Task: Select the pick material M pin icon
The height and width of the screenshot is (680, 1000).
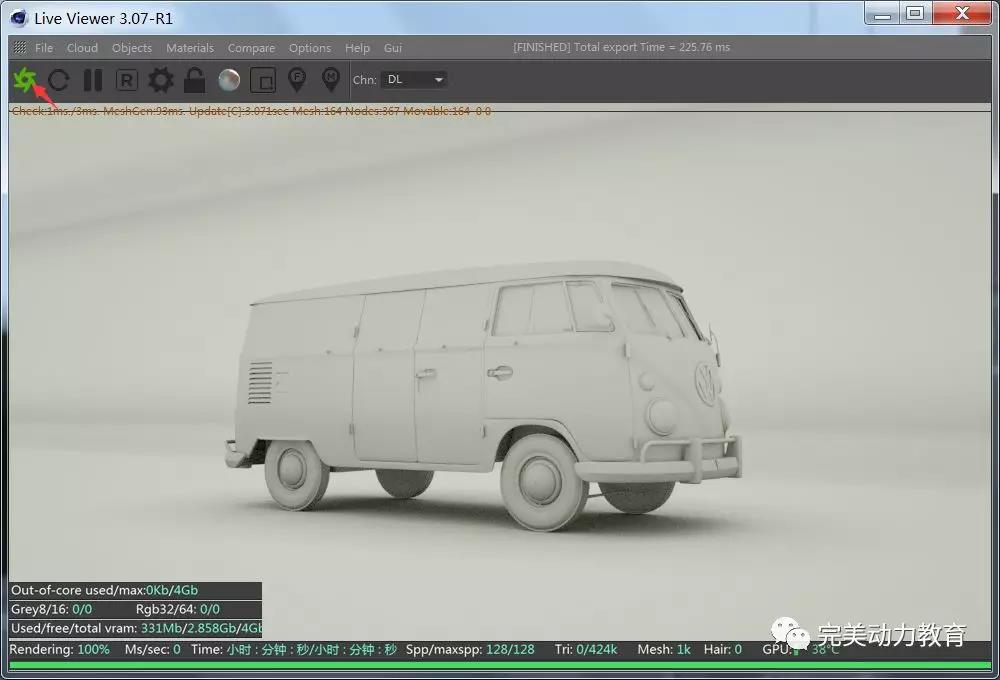Action: point(331,80)
